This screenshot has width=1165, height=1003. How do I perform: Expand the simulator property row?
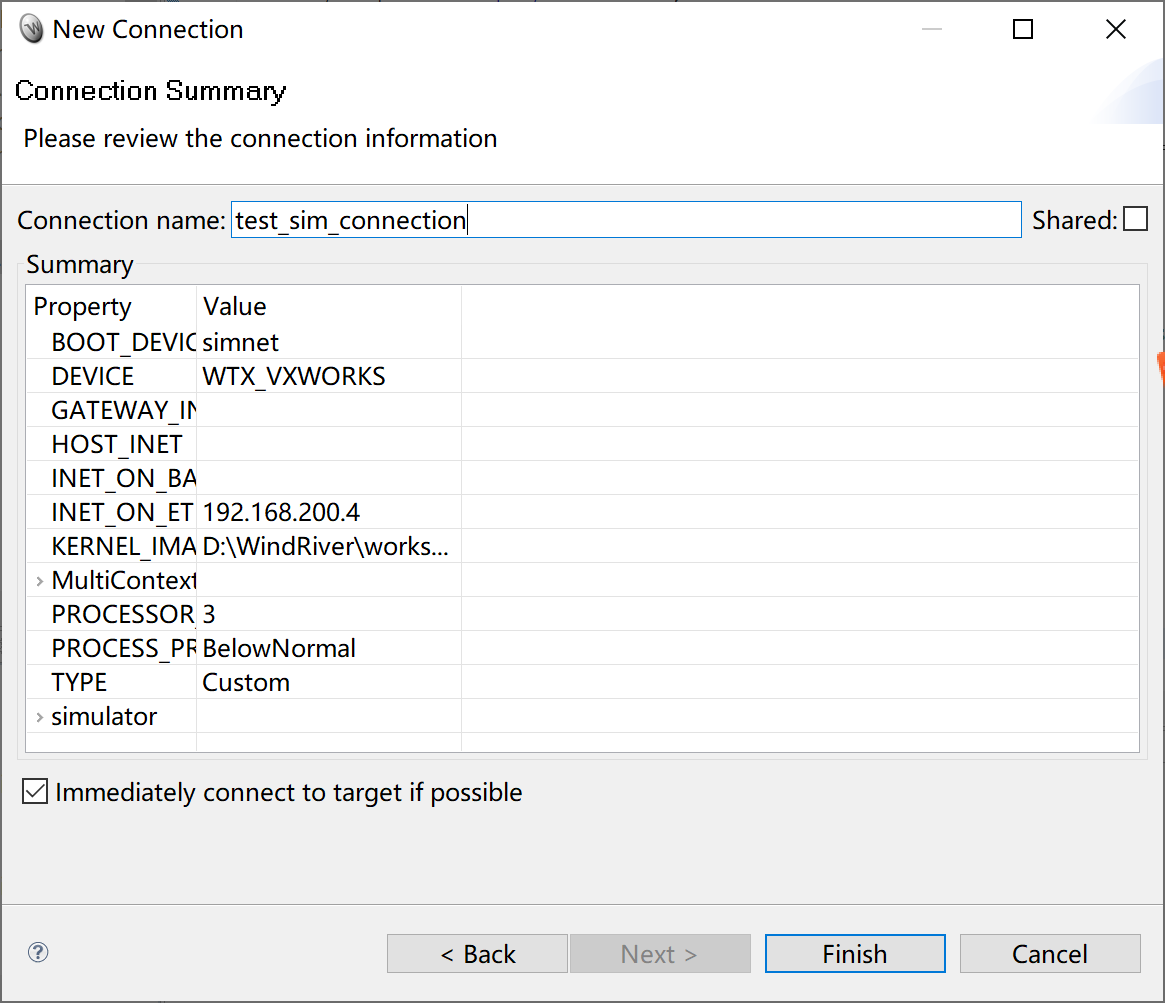coord(38,716)
